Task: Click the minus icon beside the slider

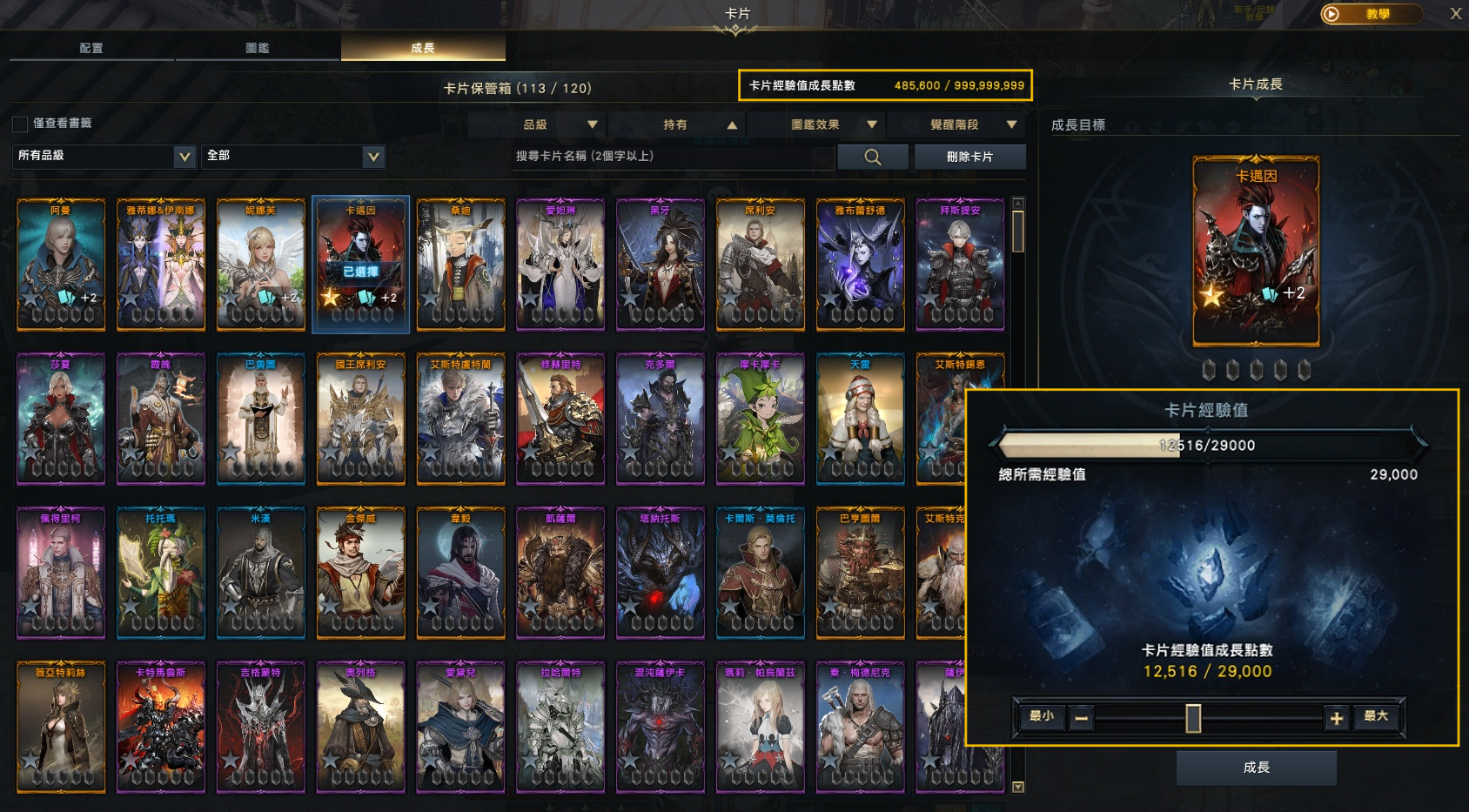Action: pyautogui.click(x=1082, y=718)
